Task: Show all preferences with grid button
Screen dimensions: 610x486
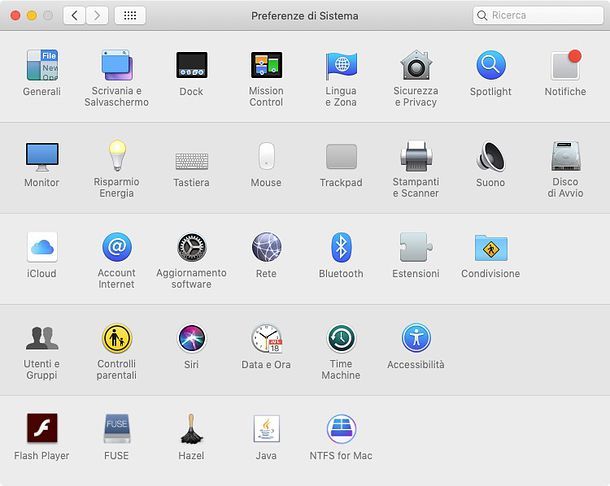Action: pos(130,16)
